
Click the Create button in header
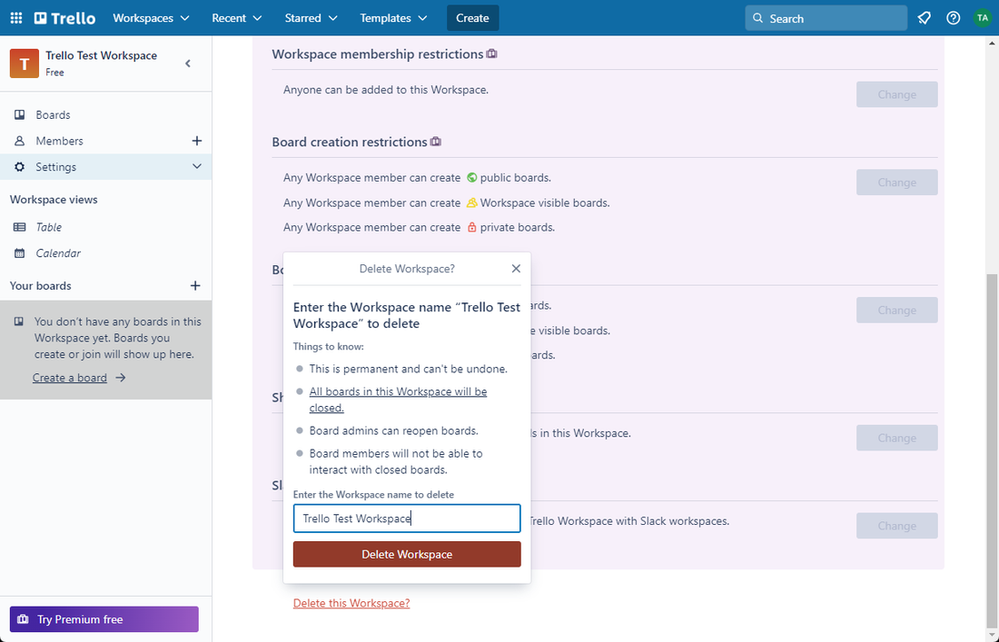coord(473,18)
